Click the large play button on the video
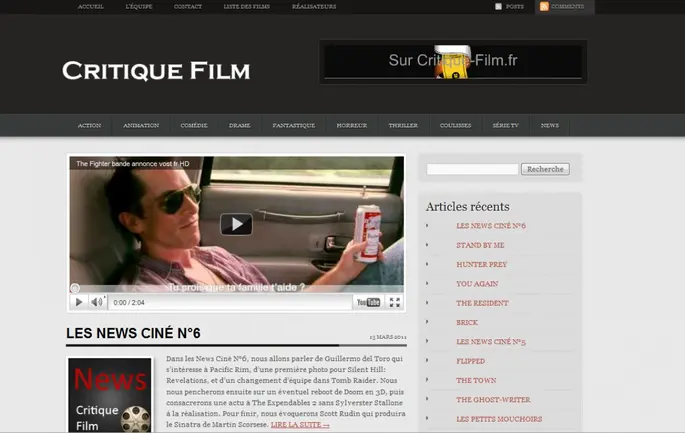The width and height of the screenshot is (685, 433). (236, 224)
